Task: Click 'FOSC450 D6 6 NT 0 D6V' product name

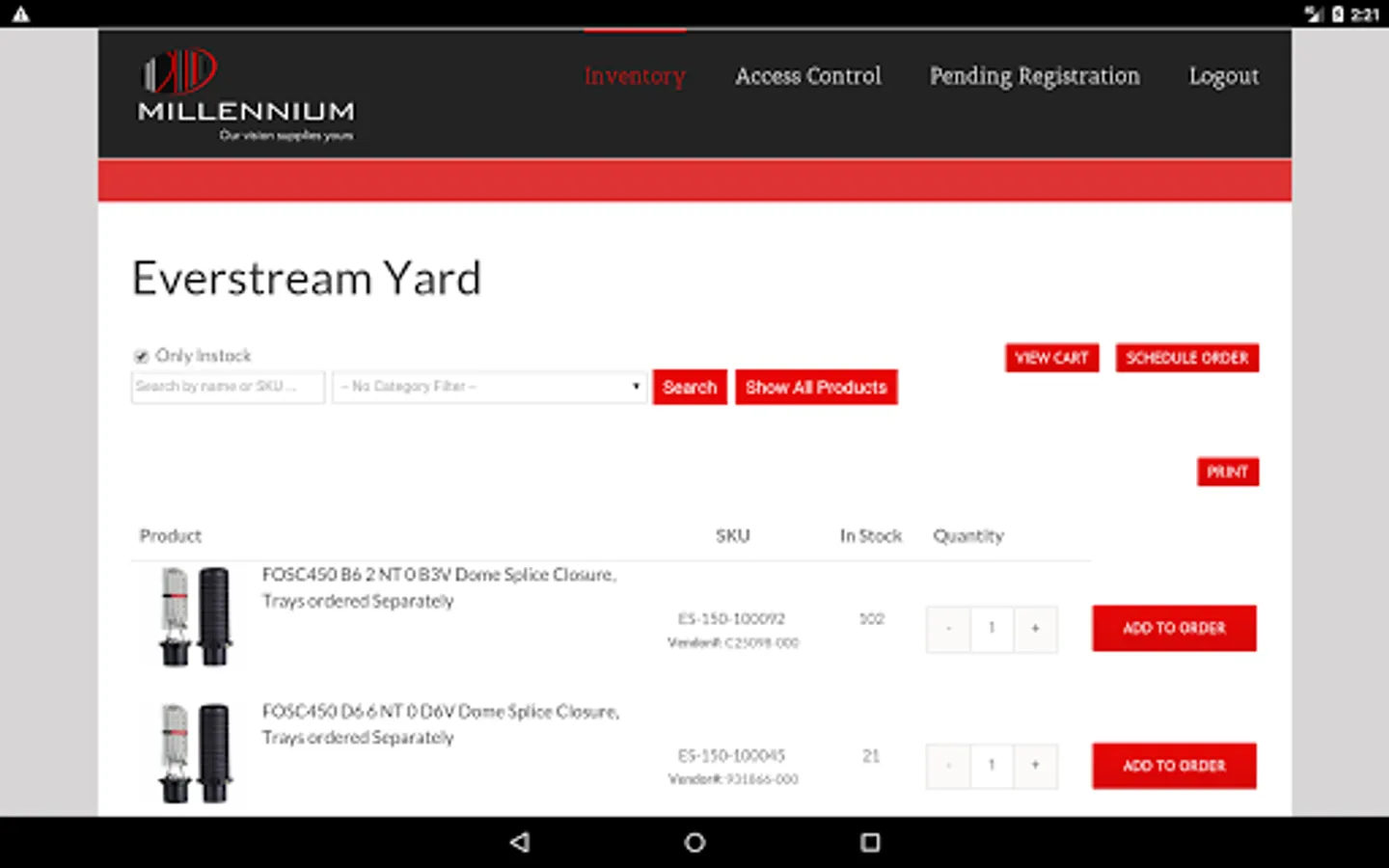Action: click(441, 724)
